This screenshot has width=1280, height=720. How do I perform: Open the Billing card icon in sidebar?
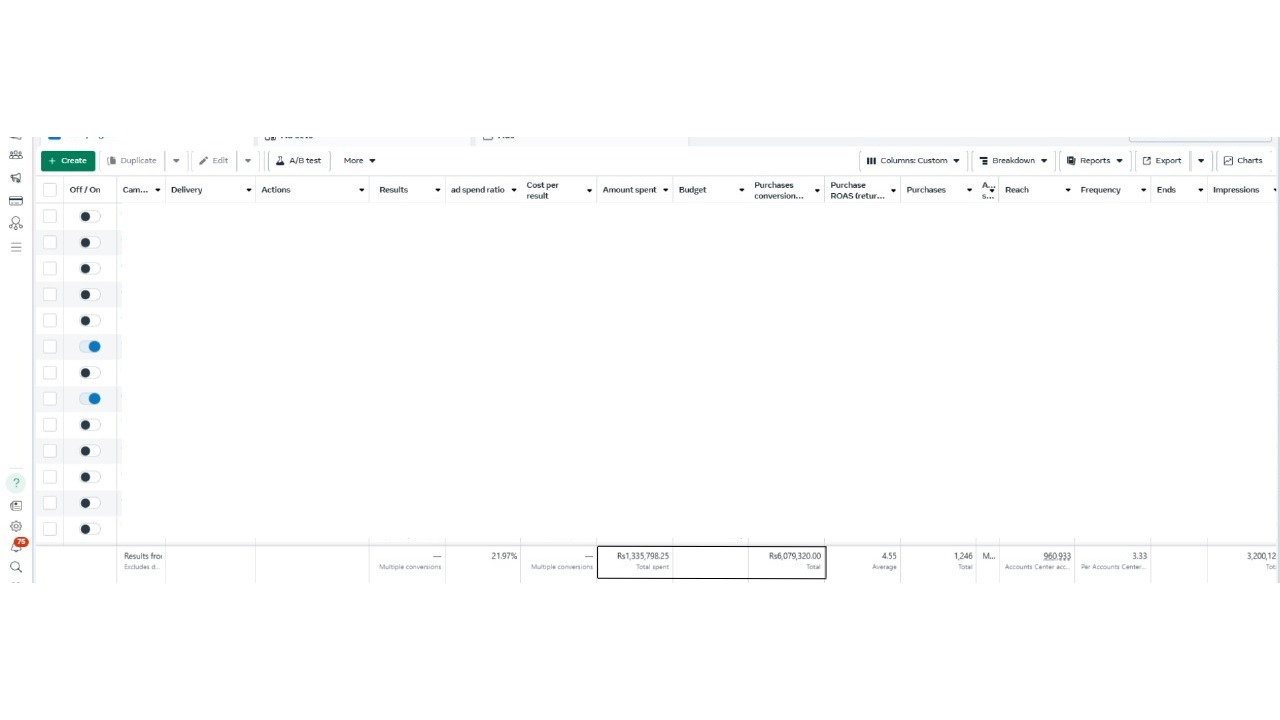click(x=16, y=201)
